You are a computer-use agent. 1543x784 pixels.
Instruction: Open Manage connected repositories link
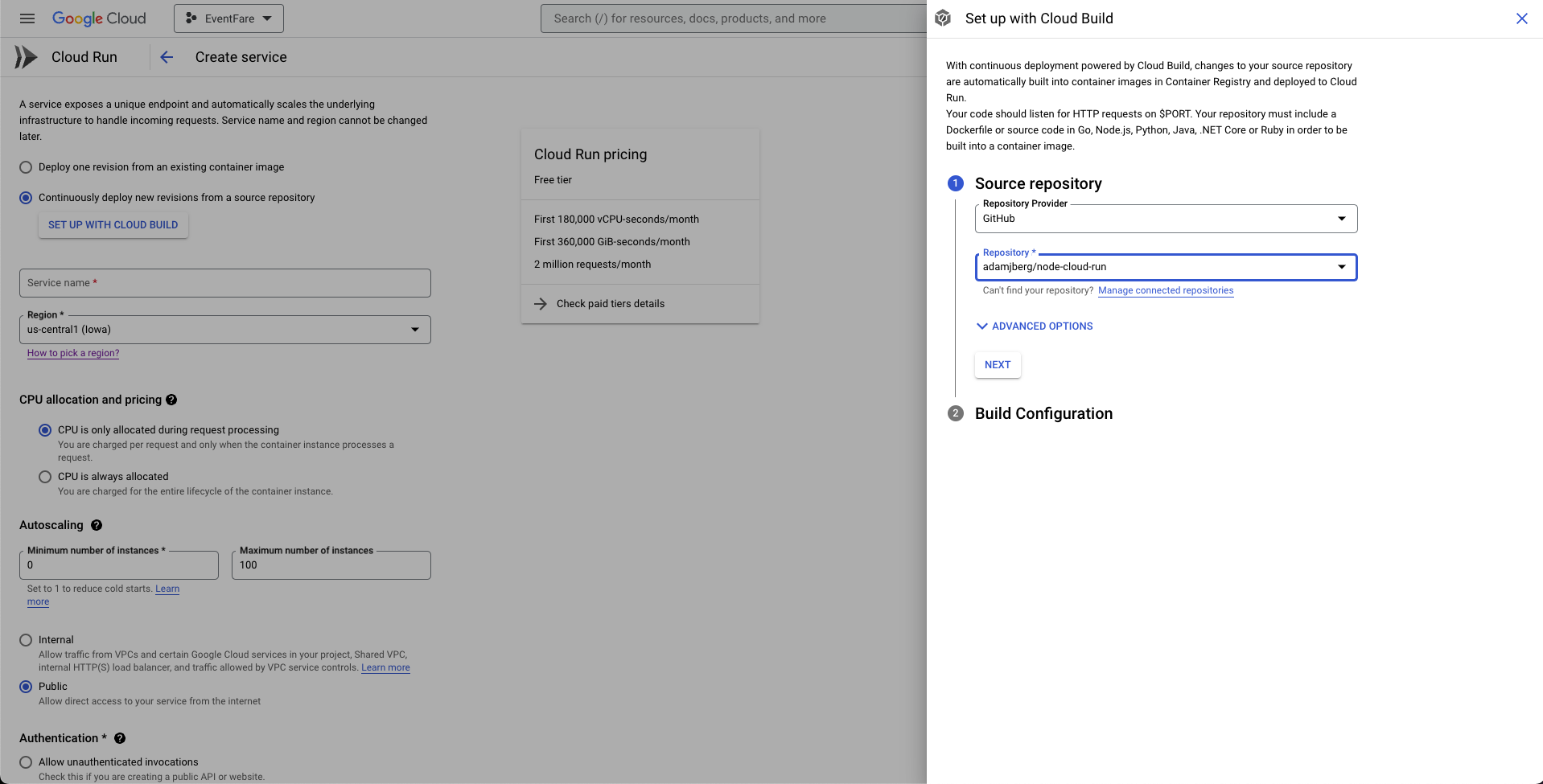point(1166,291)
